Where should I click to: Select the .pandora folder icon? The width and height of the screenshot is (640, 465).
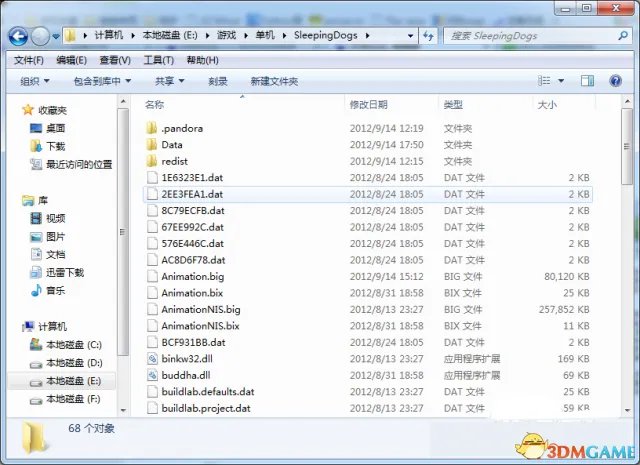[152, 128]
